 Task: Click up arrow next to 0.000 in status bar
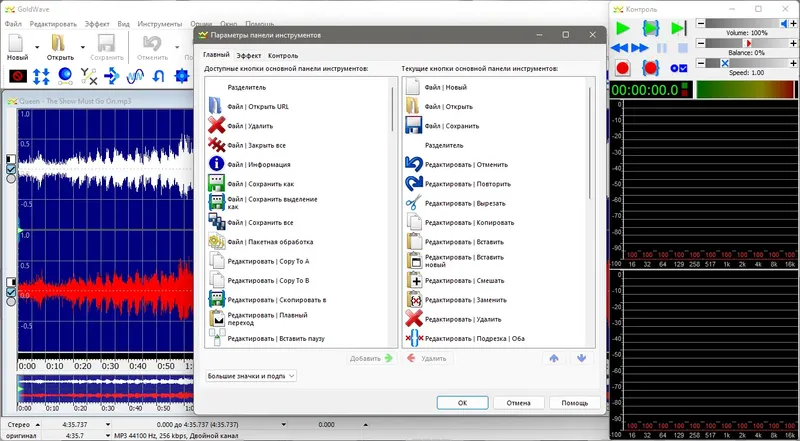[x=365, y=425]
